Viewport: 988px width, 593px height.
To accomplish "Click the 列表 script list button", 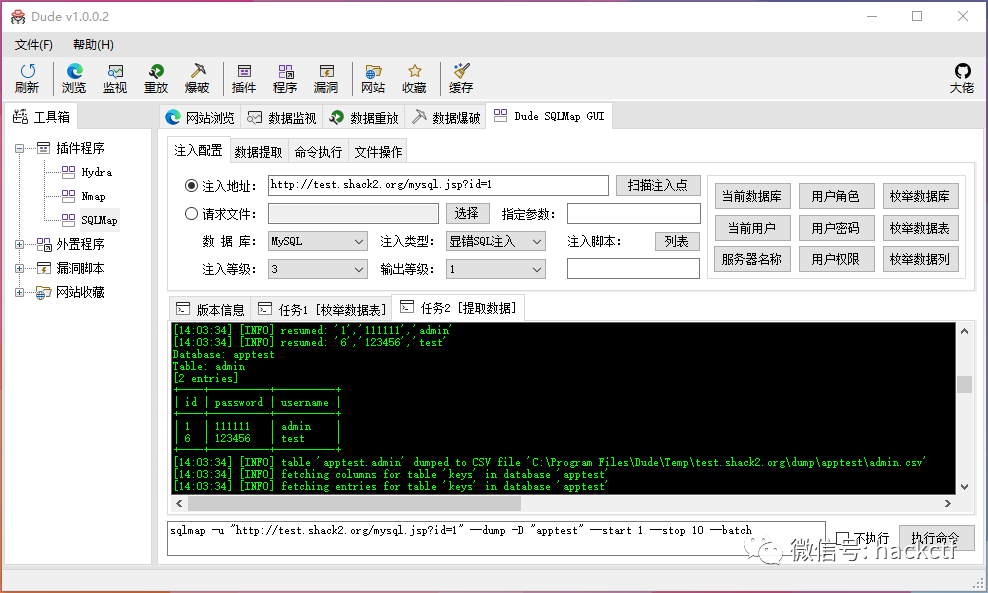I will tap(677, 241).
